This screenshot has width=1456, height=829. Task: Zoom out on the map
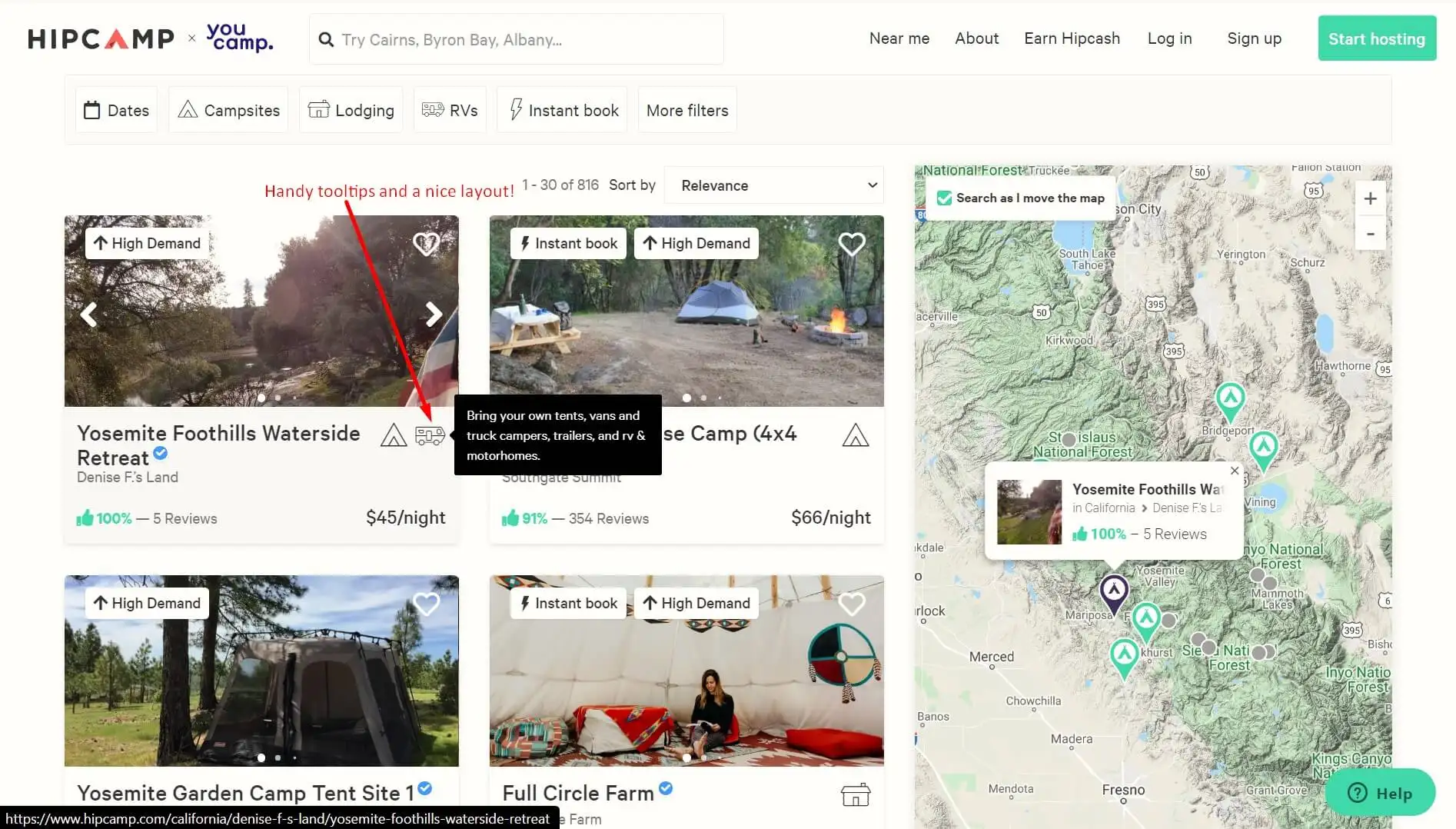(x=1370, y=234)
